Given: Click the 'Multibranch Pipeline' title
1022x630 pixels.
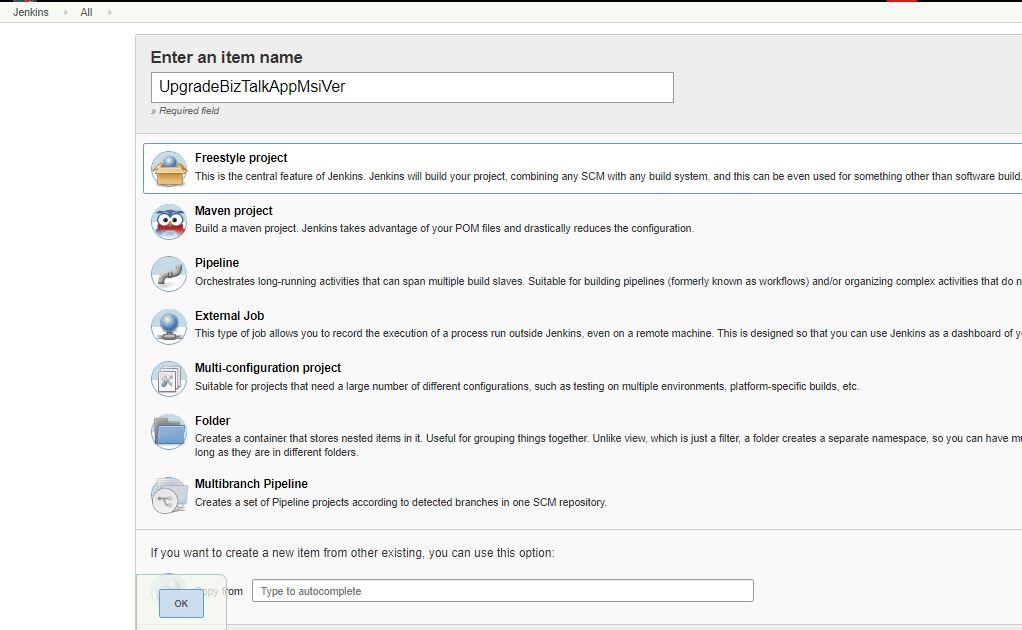Looking at the screenshot, I should click(x=251, y=484).
